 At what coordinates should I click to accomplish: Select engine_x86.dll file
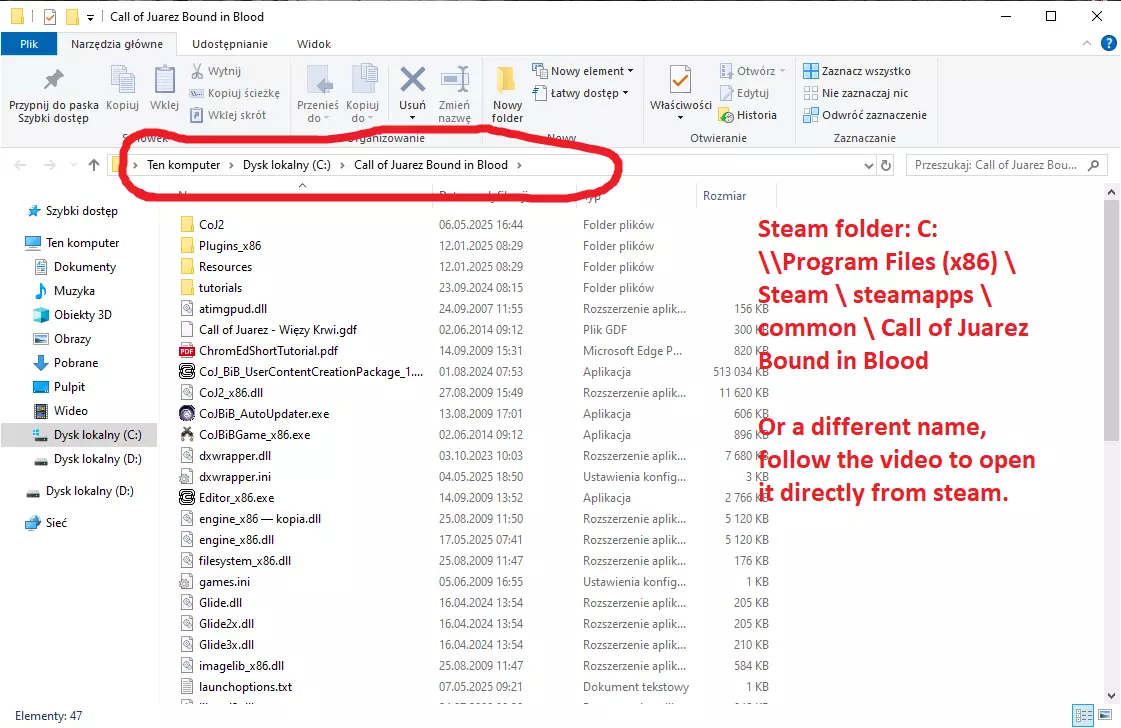(x=227, y=540)
